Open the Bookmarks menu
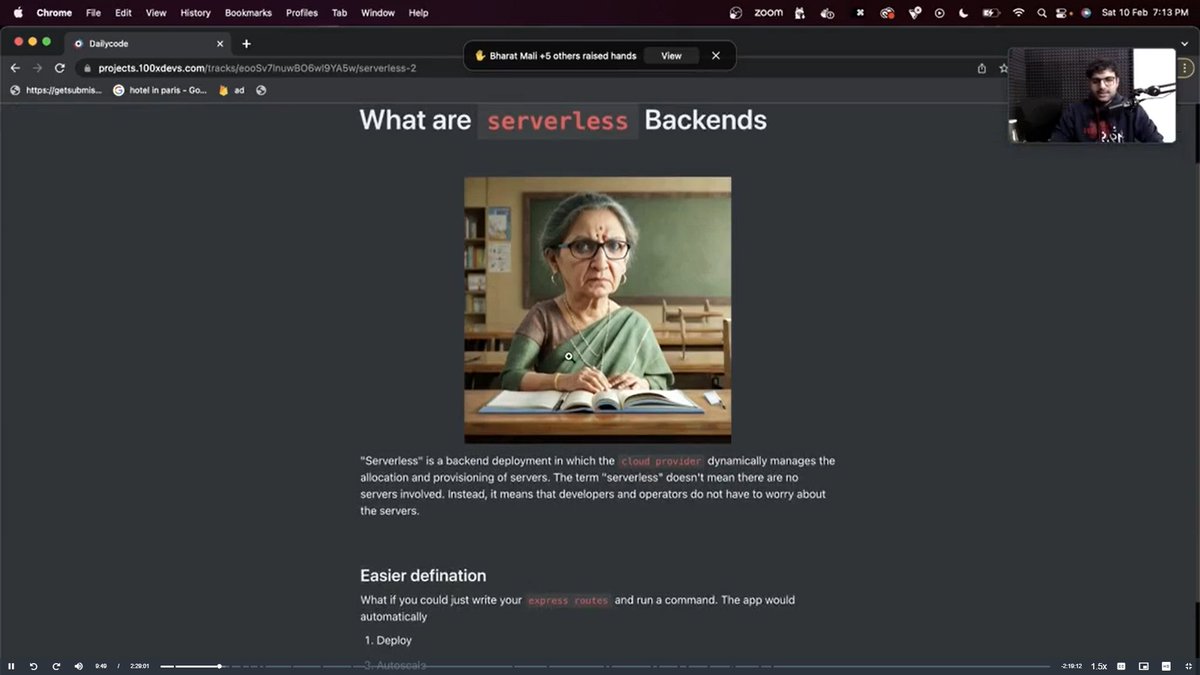The image size is (1200, 675). (248, 13)
